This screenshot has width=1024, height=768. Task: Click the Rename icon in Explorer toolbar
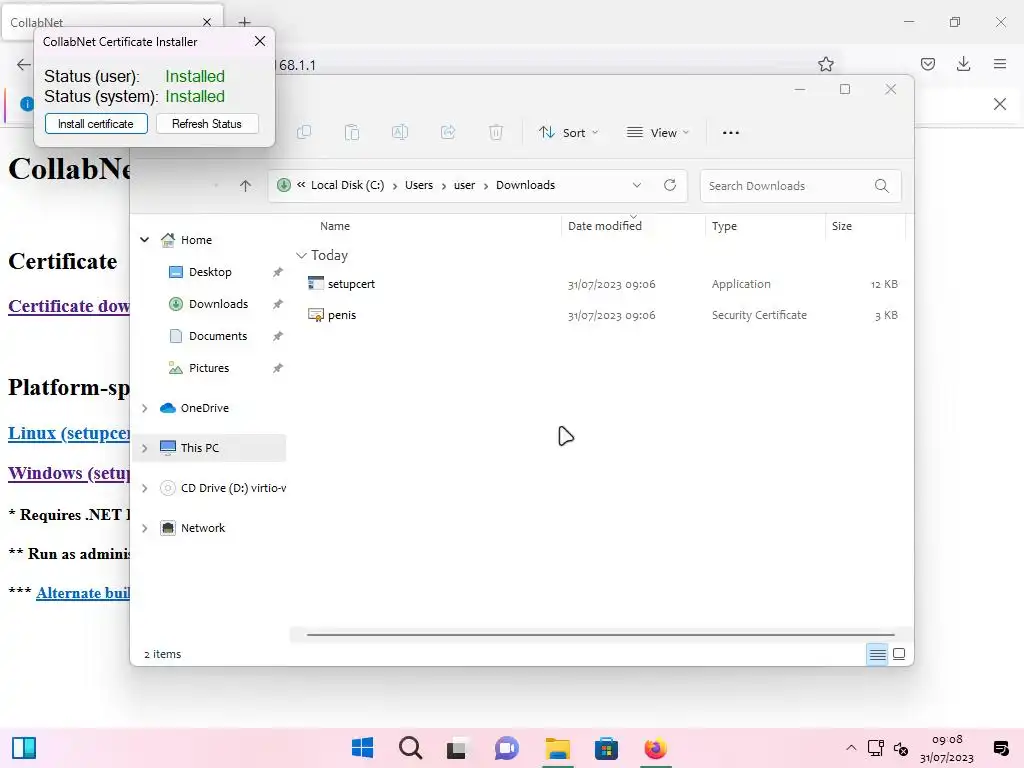[x=400, y=133]
